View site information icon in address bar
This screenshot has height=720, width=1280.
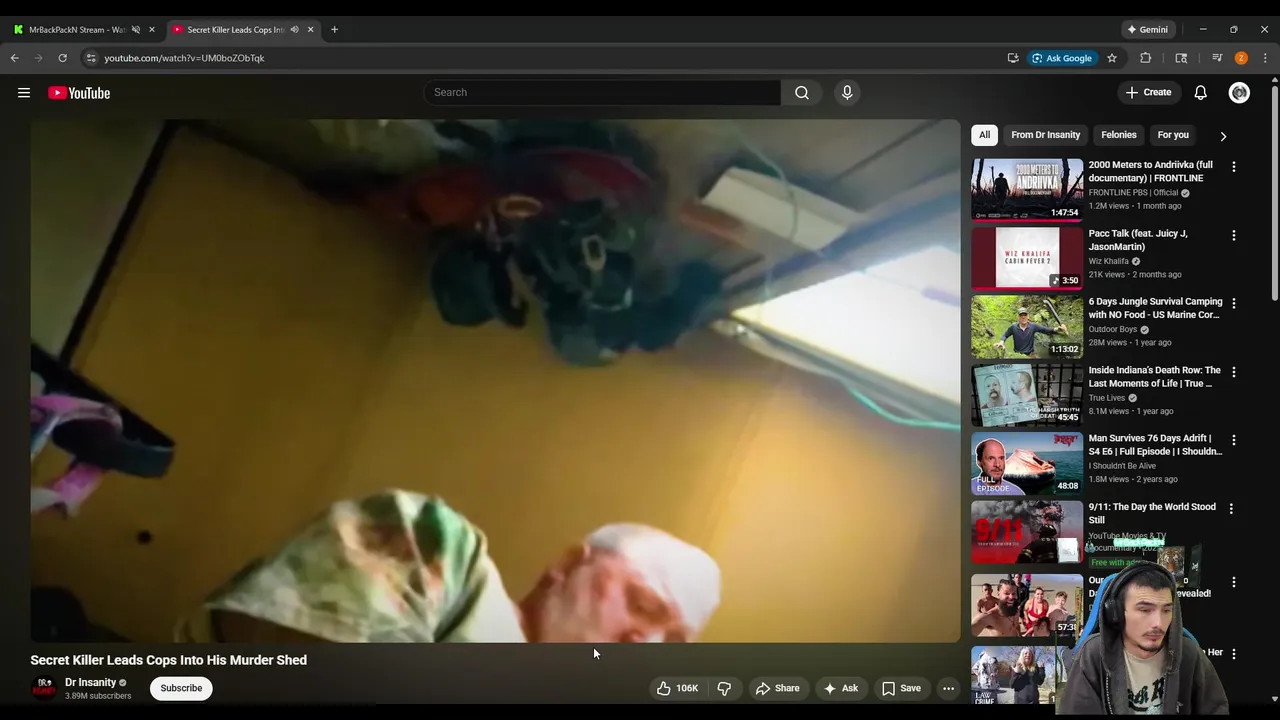(x=90, y=58)
